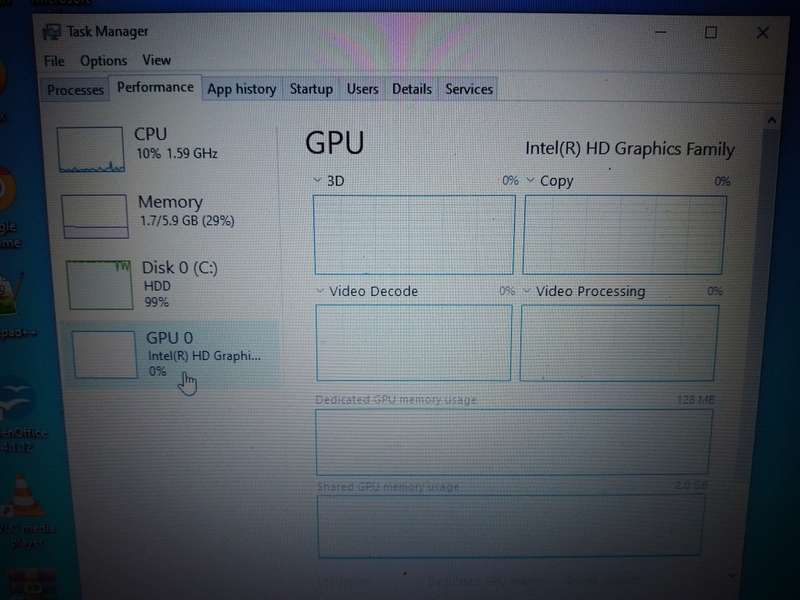The height and width of the screenshot is (600, 800).
Task: Click the GPU heading text
Action: click(335, 142)
